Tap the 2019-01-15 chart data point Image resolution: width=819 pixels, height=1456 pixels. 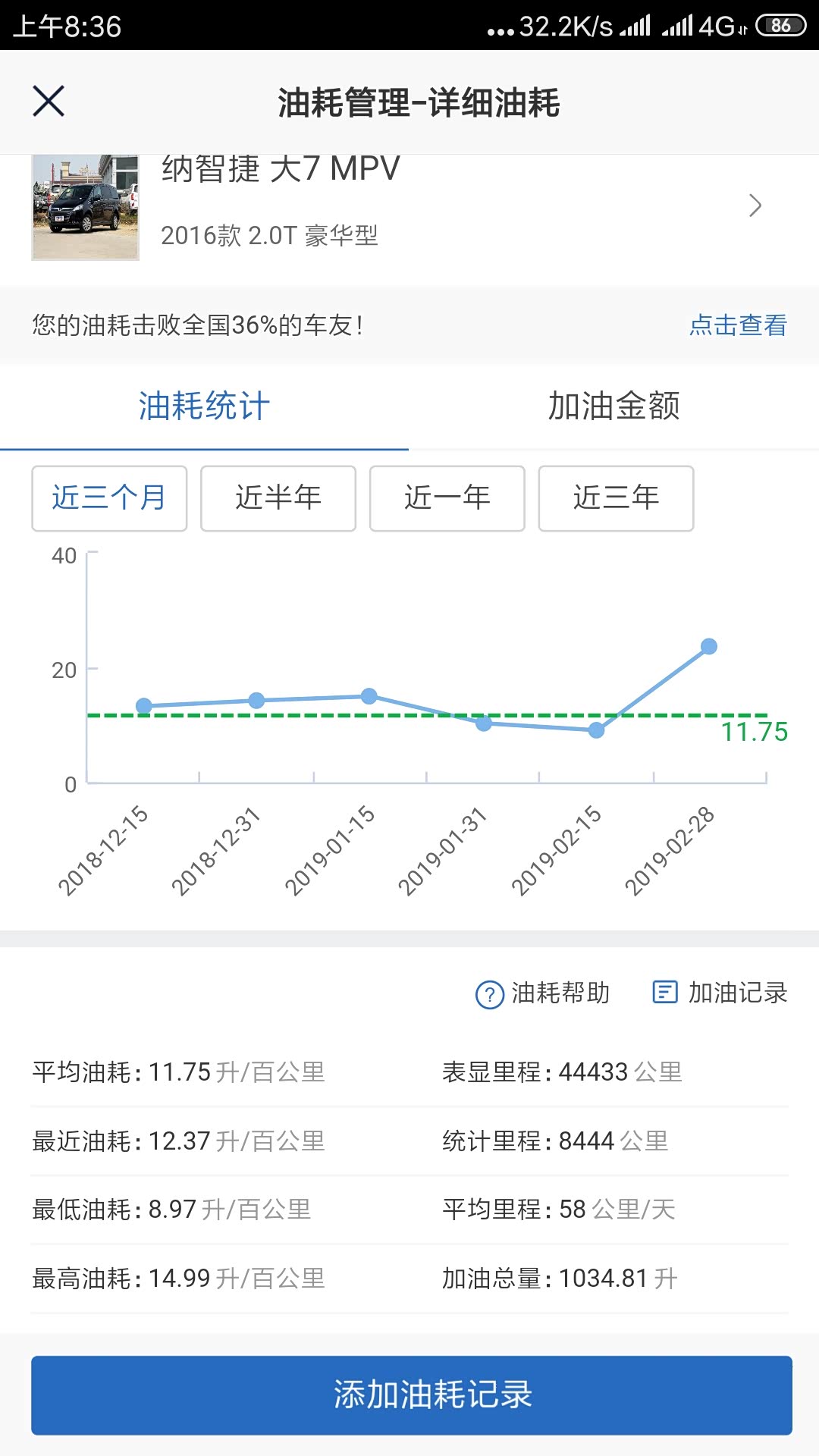click(x=369, y=696)
